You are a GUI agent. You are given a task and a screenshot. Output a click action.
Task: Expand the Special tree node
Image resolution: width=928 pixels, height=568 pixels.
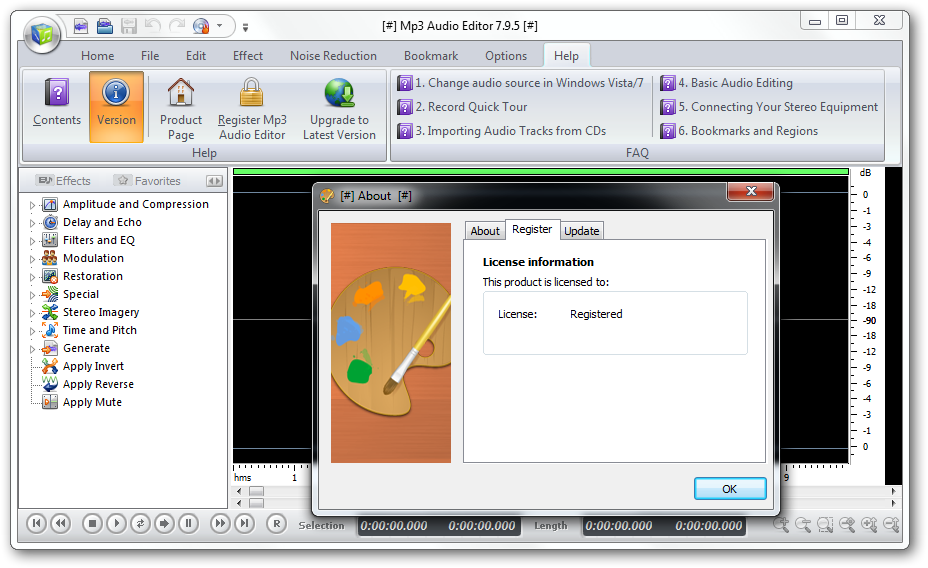(x=33, y=295)
